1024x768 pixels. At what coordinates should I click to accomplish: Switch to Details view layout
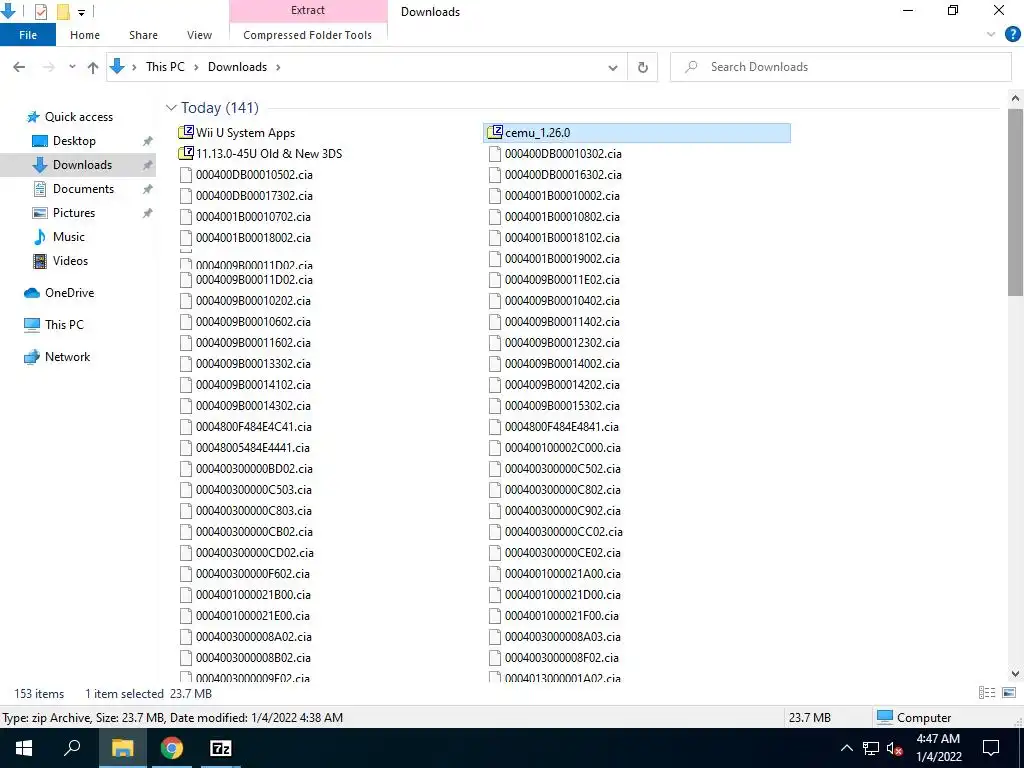click(987, 693)
